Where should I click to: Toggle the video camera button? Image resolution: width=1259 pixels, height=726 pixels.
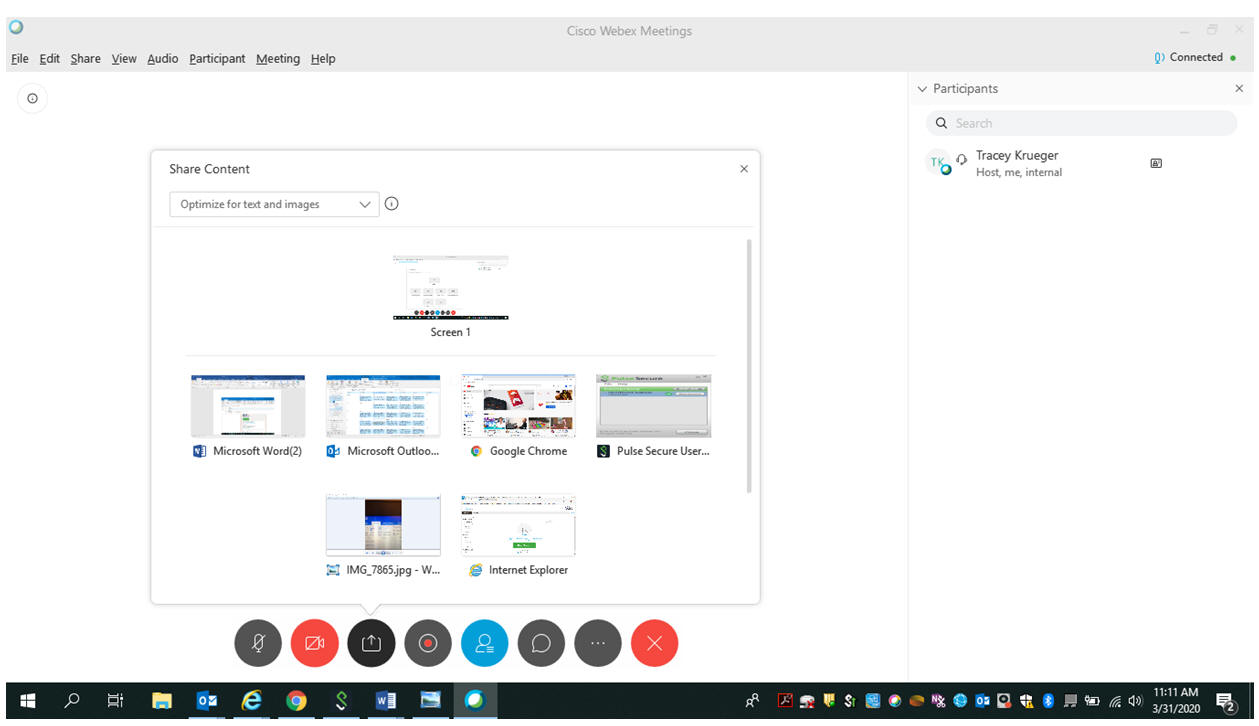(314, 643)
